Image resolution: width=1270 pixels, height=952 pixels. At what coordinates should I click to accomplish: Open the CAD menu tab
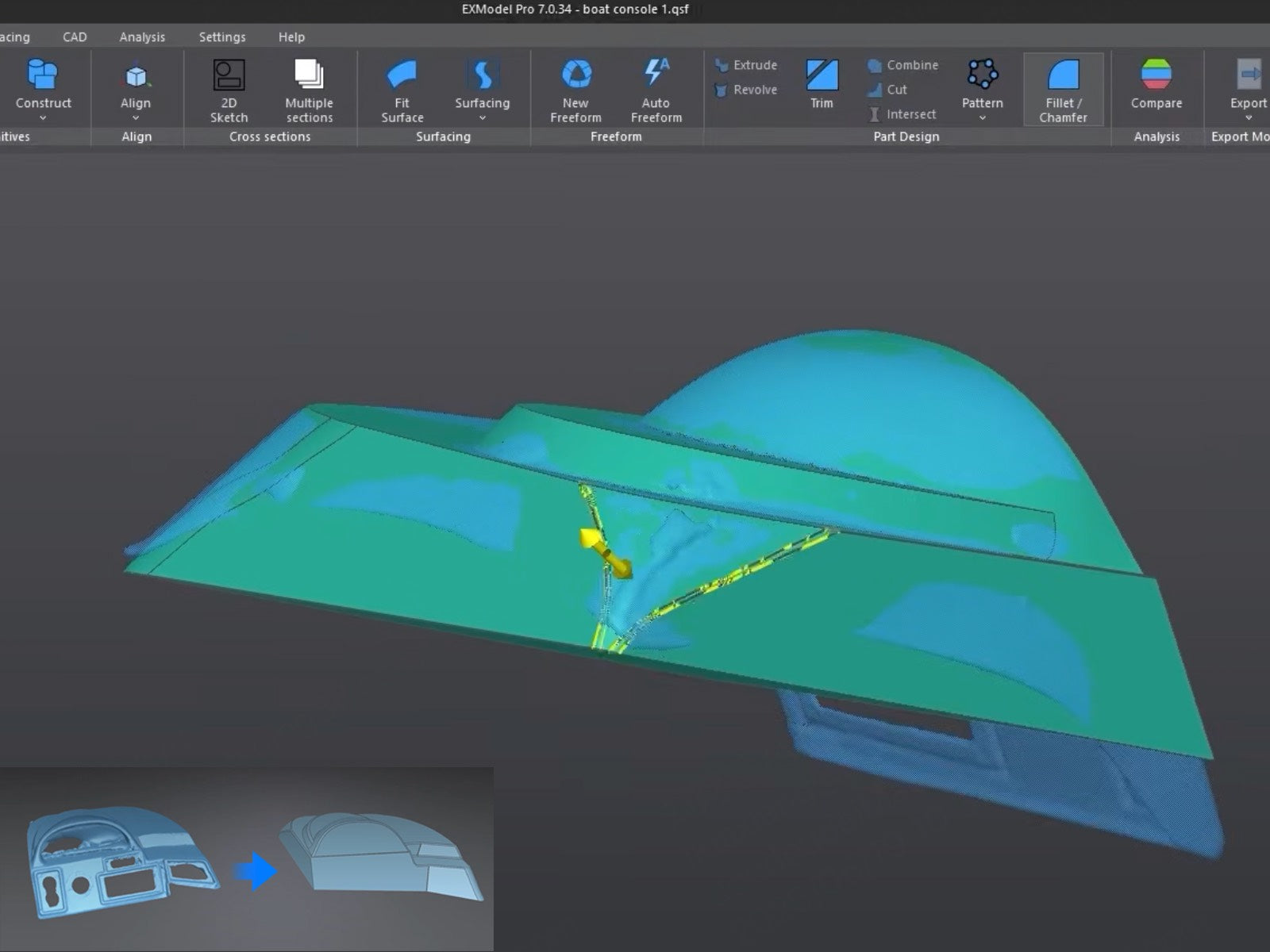click(75, 36)
